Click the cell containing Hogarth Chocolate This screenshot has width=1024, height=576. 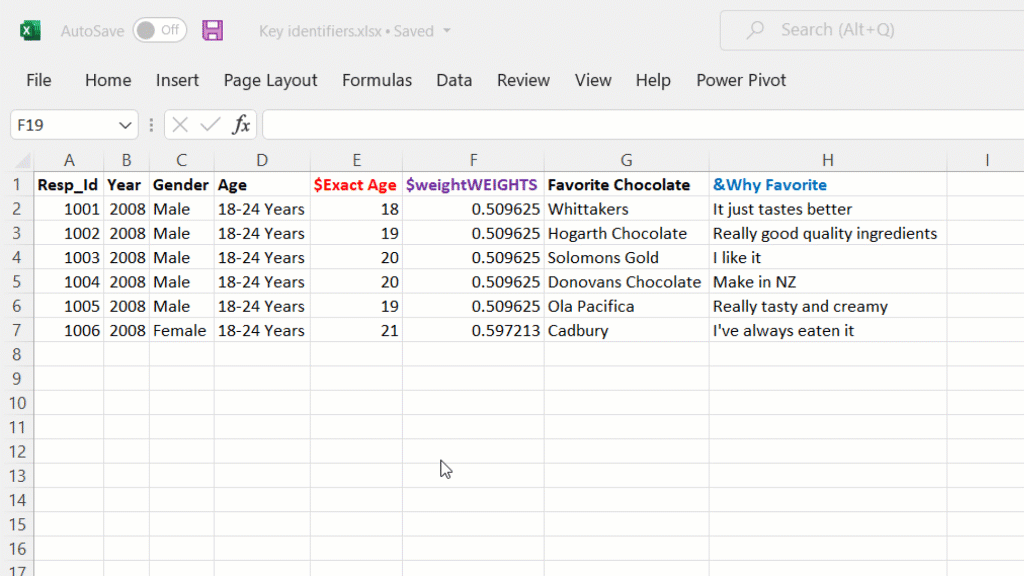tap(626, 233)
